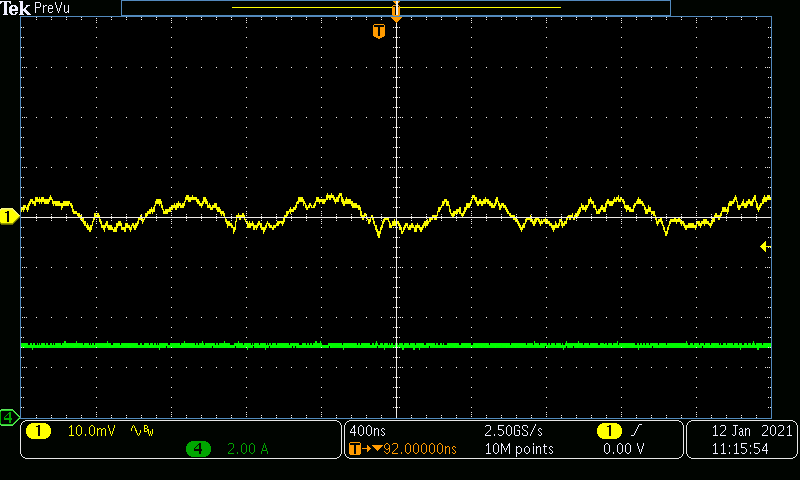Select the yellow channel 1 badge in readout
The width and height of the screenshot is (800, 480).
[x=38, y=431]
